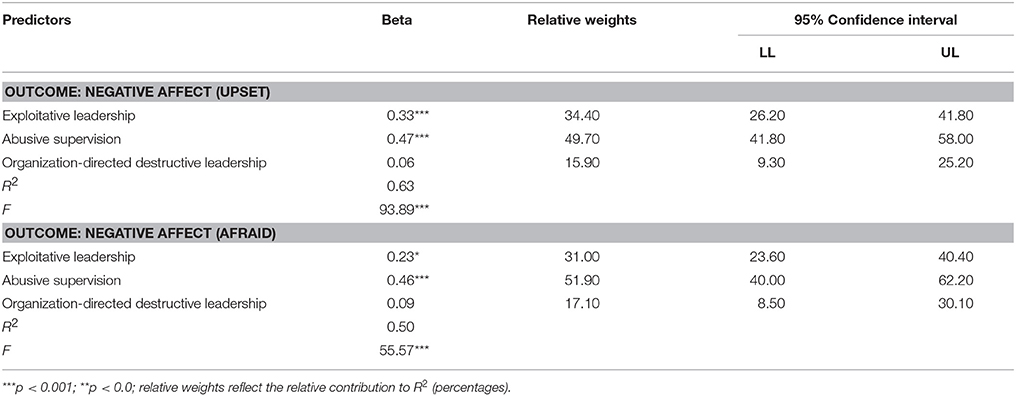1016x396 pixels.
Task: Click the p-value footnote text
Action: pos(257,387)
